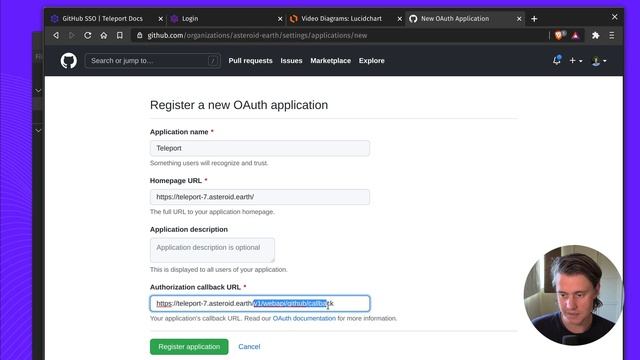
Task: Click the GitHub octocat logo
Action: pos(69,61)
